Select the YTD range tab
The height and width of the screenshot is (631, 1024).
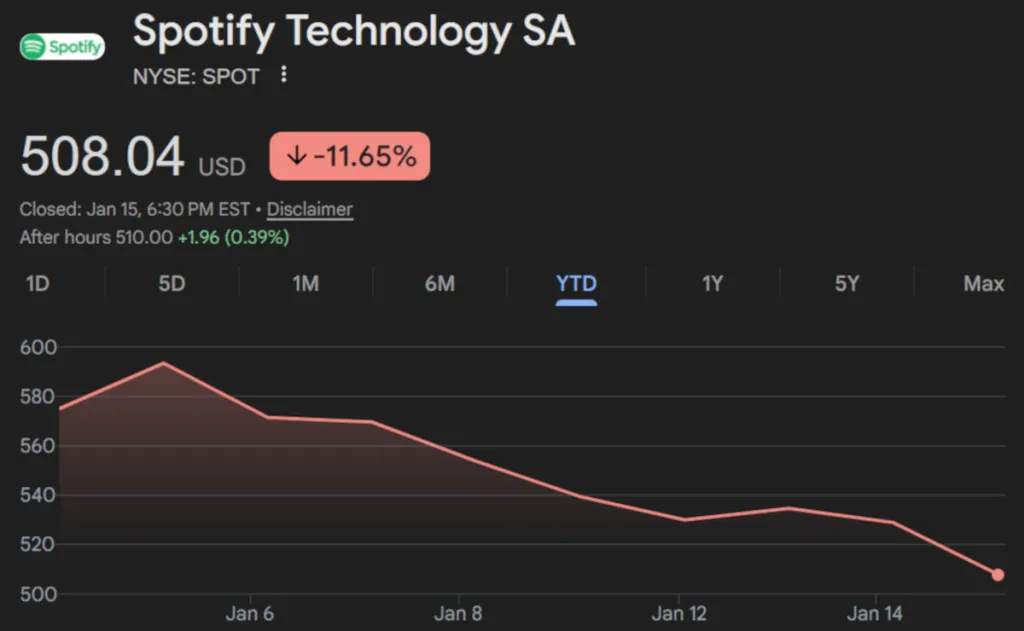[576, 284]
